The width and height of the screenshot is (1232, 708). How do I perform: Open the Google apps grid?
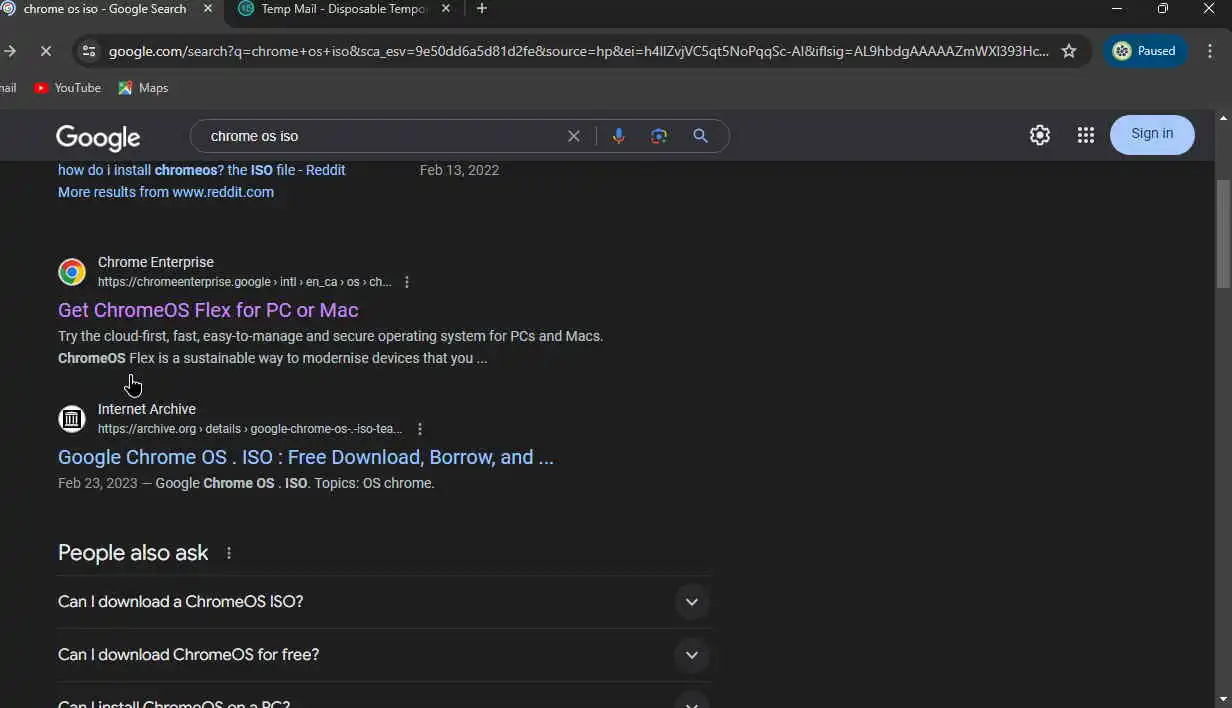(x=1086, y=135)
